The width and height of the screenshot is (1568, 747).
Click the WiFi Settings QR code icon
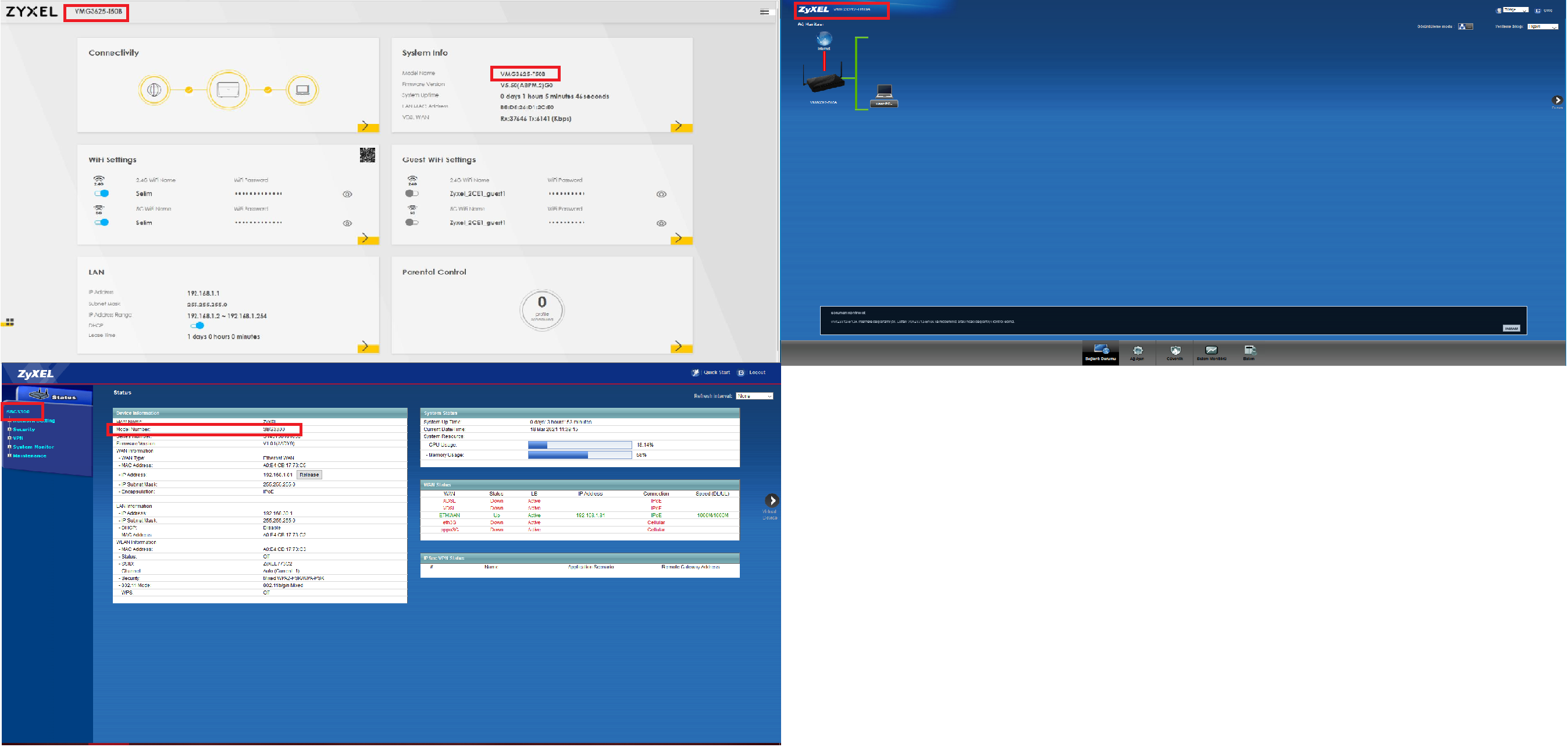click(x=367, y=155)
